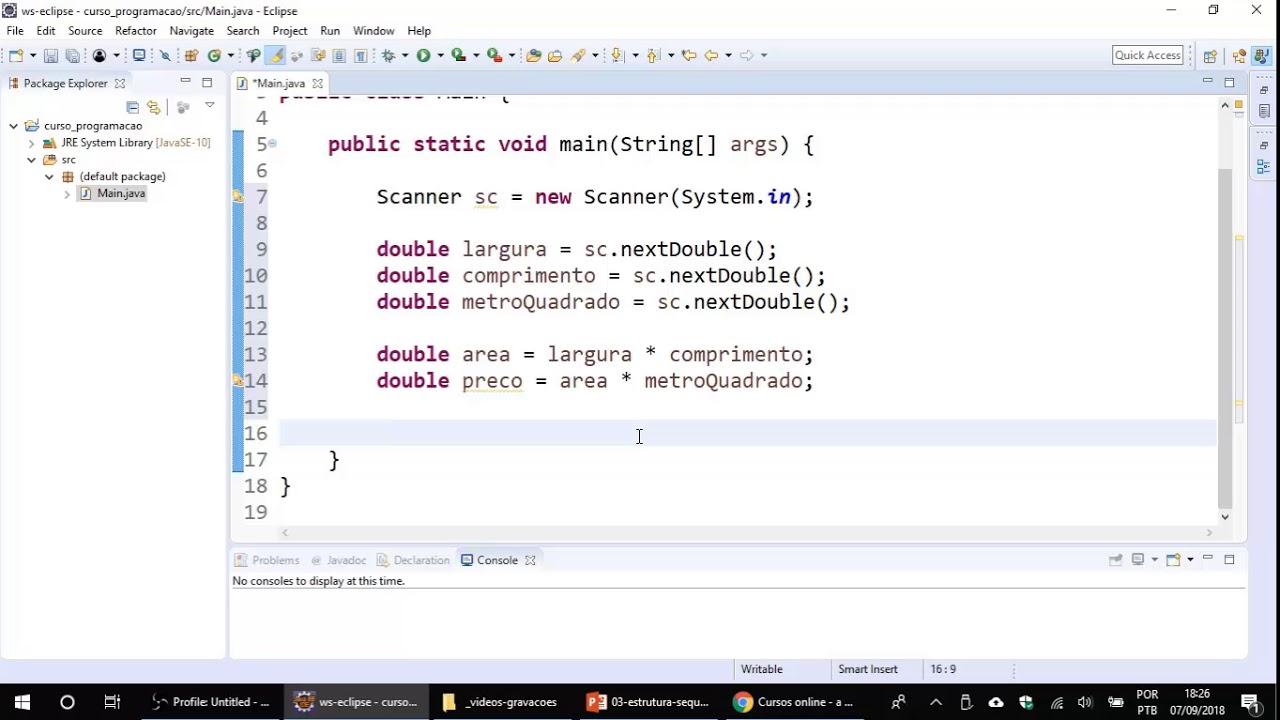This screenshot has height=720, width=1280.
Task: Open the Source menu
Action: pyautogui.click(x=85, y=31)
